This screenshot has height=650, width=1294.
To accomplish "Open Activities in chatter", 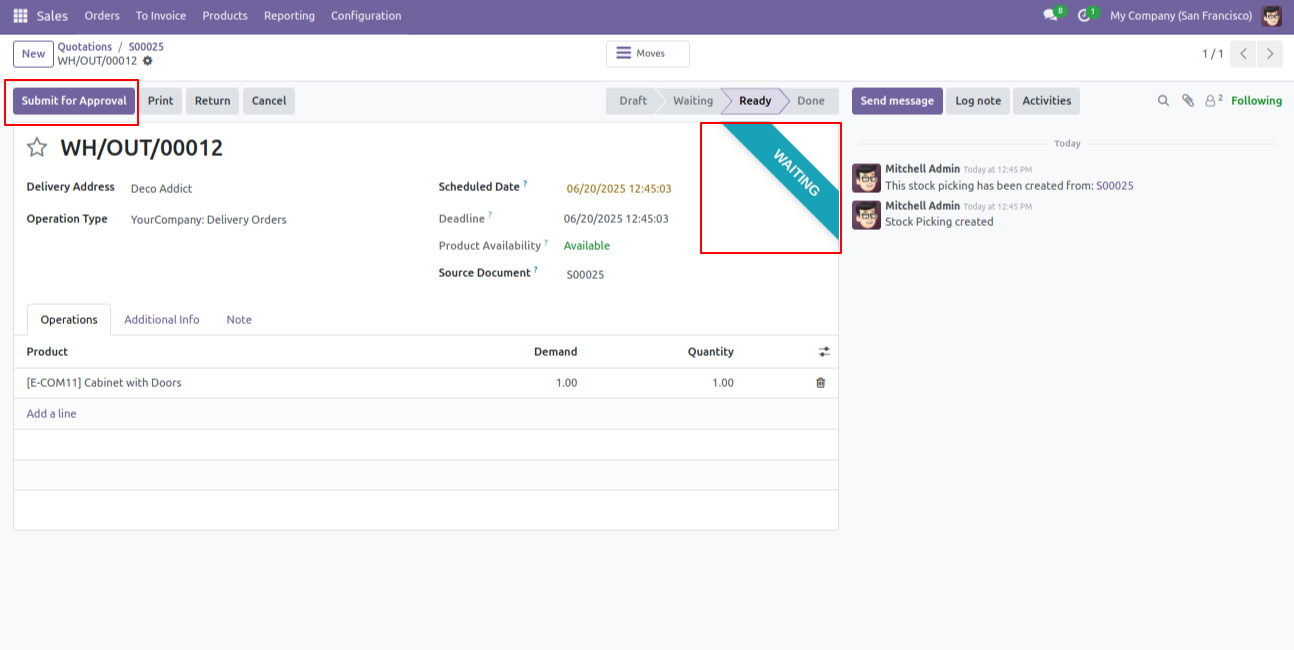I will 1046,101.
